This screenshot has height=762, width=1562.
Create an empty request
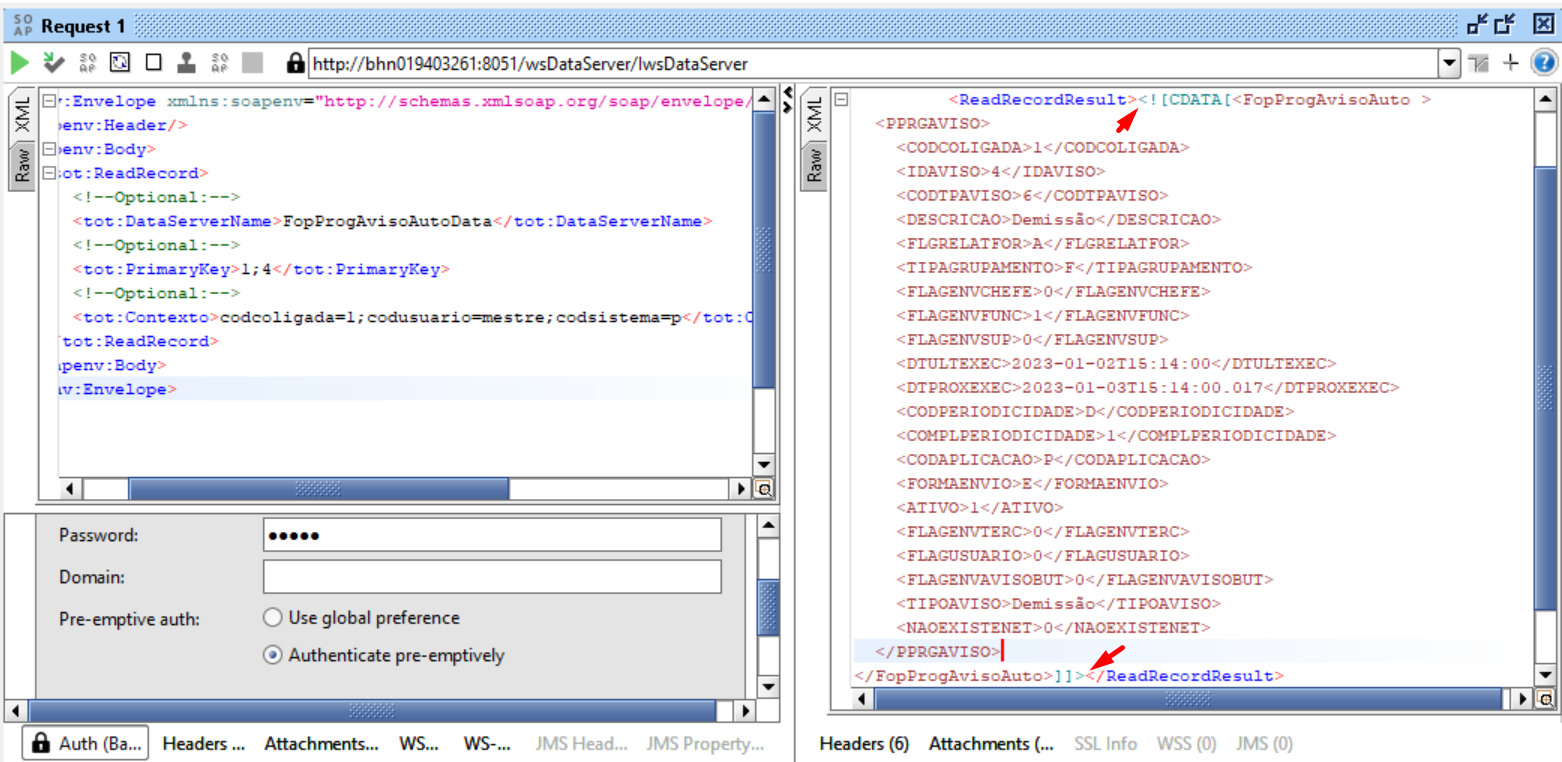click(x=153, y=63)
